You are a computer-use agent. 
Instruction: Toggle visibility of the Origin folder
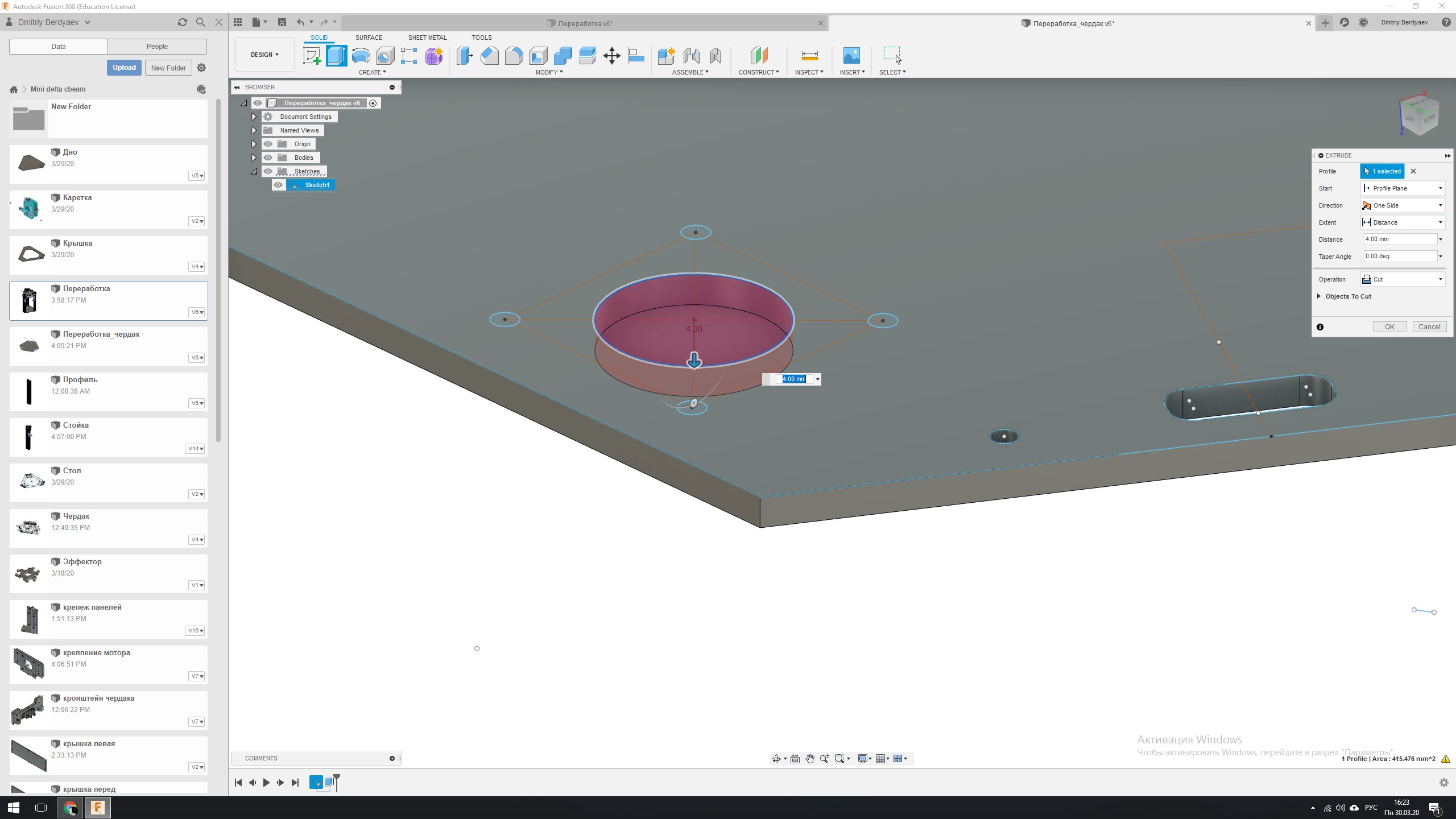pos(268,144)
